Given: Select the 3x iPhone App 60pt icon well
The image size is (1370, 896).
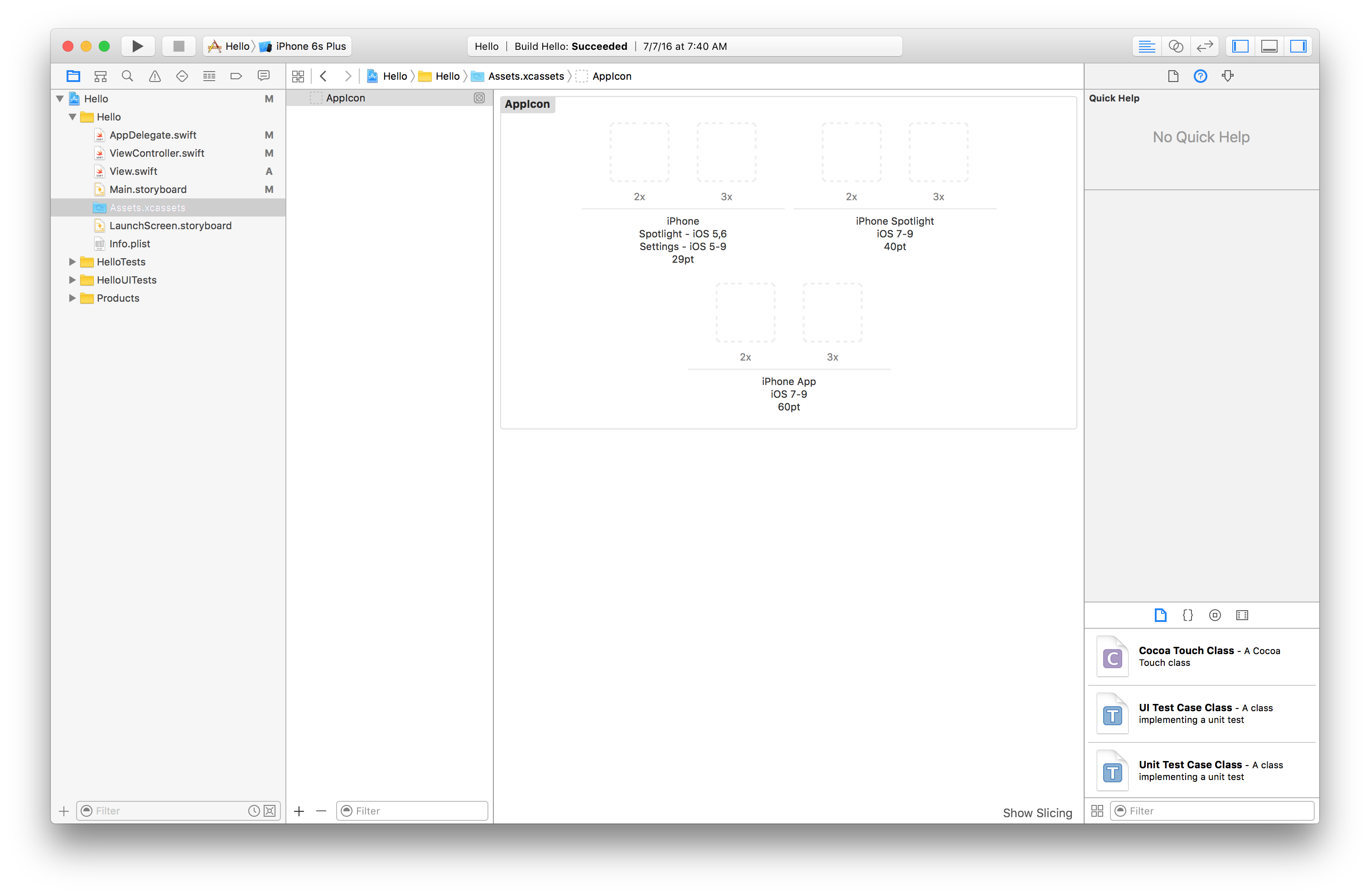Looking at the screenshot, I should pos(832,313).
